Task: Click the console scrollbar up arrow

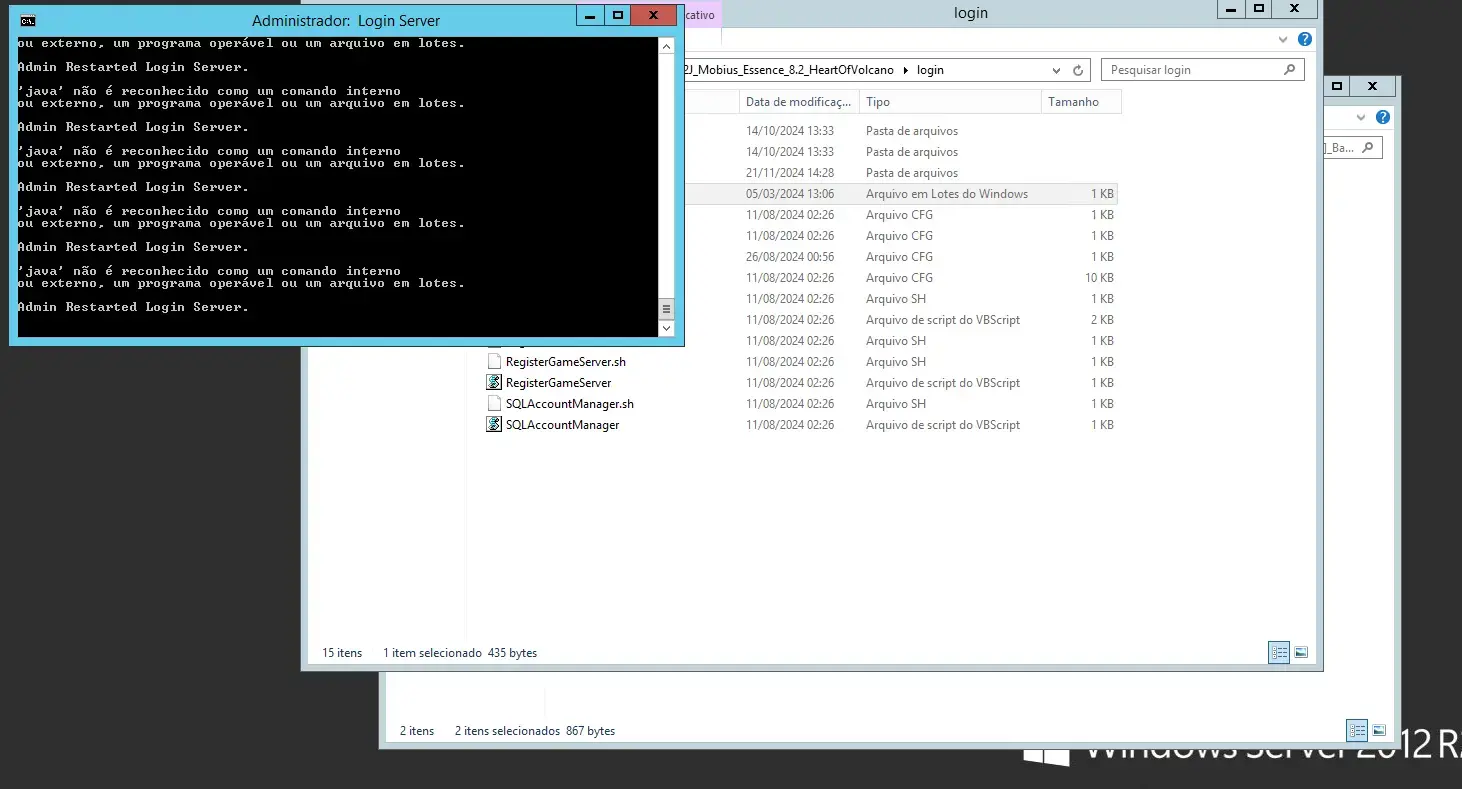Action: [666, 46]
